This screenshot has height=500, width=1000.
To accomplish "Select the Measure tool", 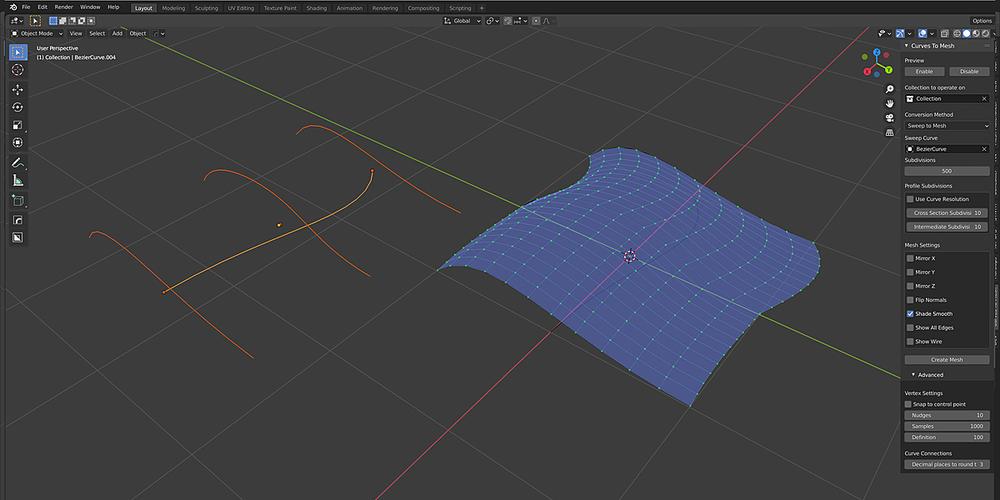I will coord(18,180).
